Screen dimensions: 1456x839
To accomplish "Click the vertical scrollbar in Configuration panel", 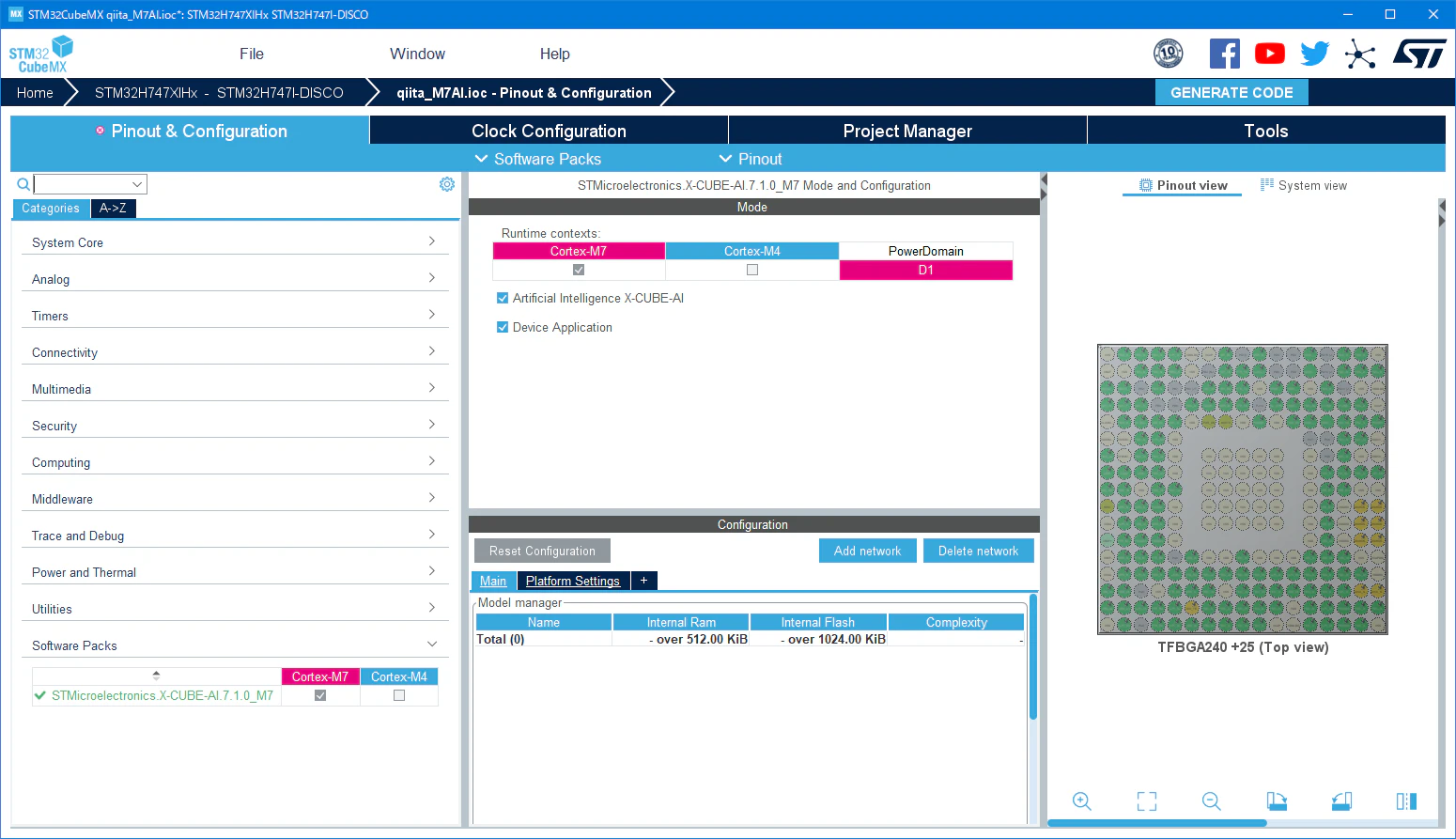I will (x=1033, y=657).
